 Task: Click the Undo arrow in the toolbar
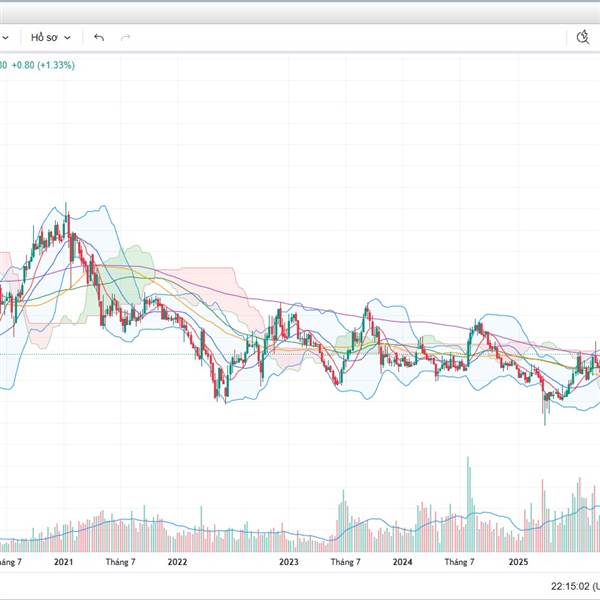(98, 37)
